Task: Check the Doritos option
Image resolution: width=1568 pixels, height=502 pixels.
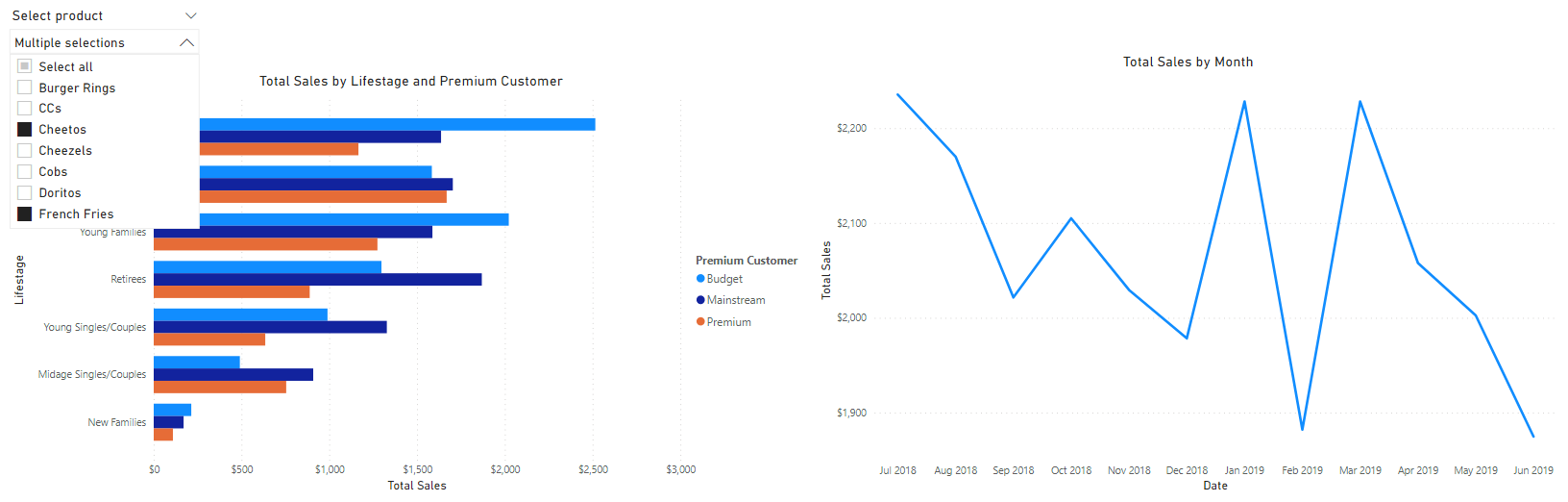Action: (x=25, y=192)
